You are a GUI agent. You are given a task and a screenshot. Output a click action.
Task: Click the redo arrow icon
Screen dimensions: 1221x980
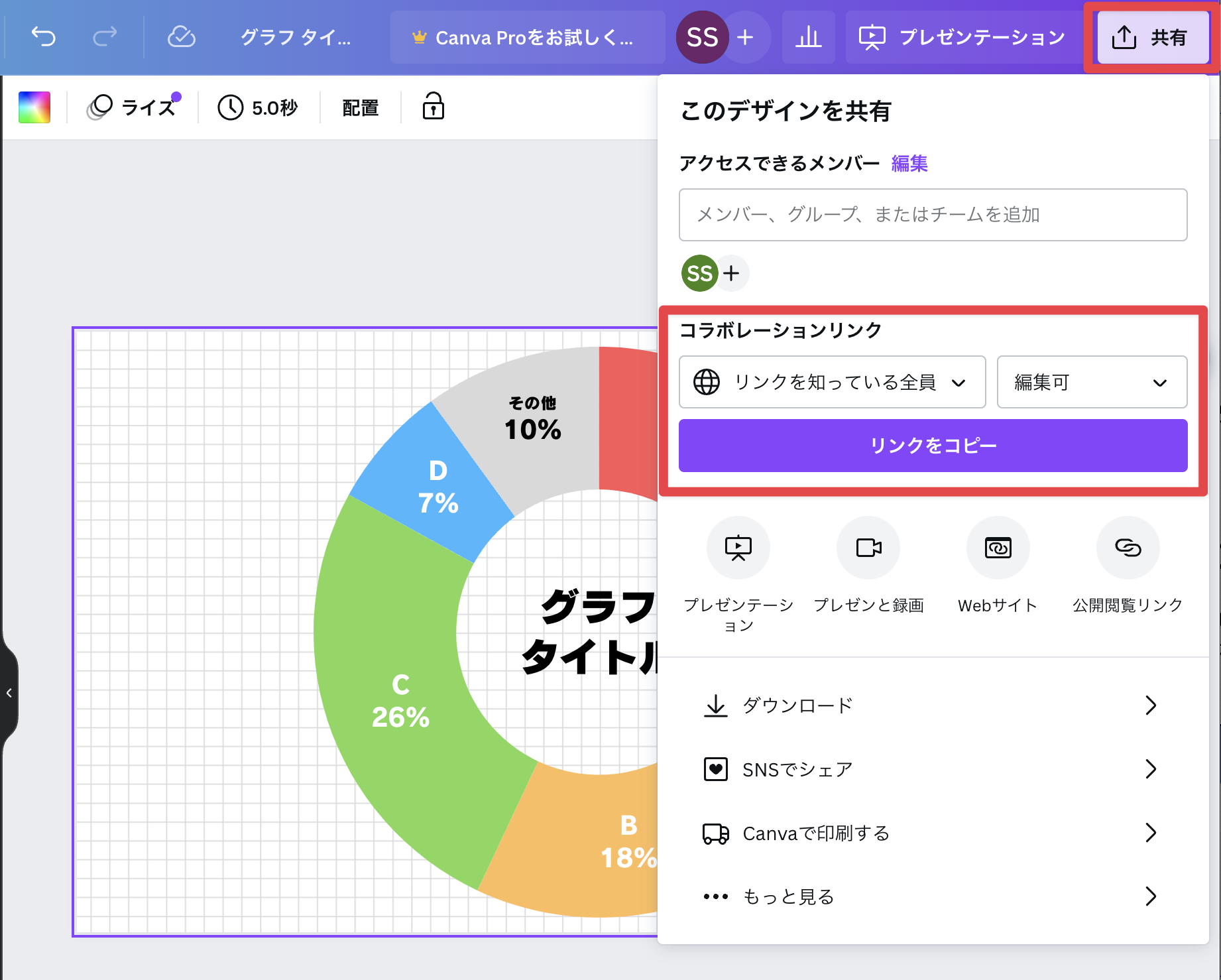[x=105, y=37]
